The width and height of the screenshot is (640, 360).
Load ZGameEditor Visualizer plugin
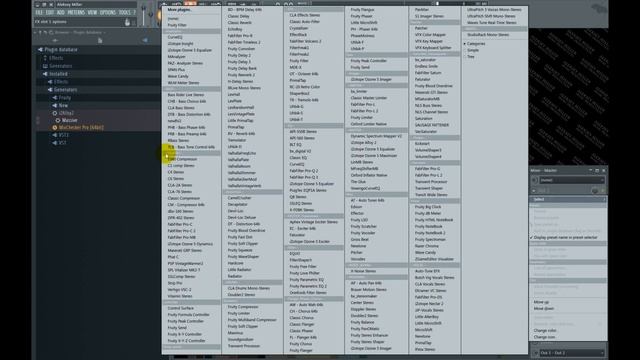click(434, 259)
